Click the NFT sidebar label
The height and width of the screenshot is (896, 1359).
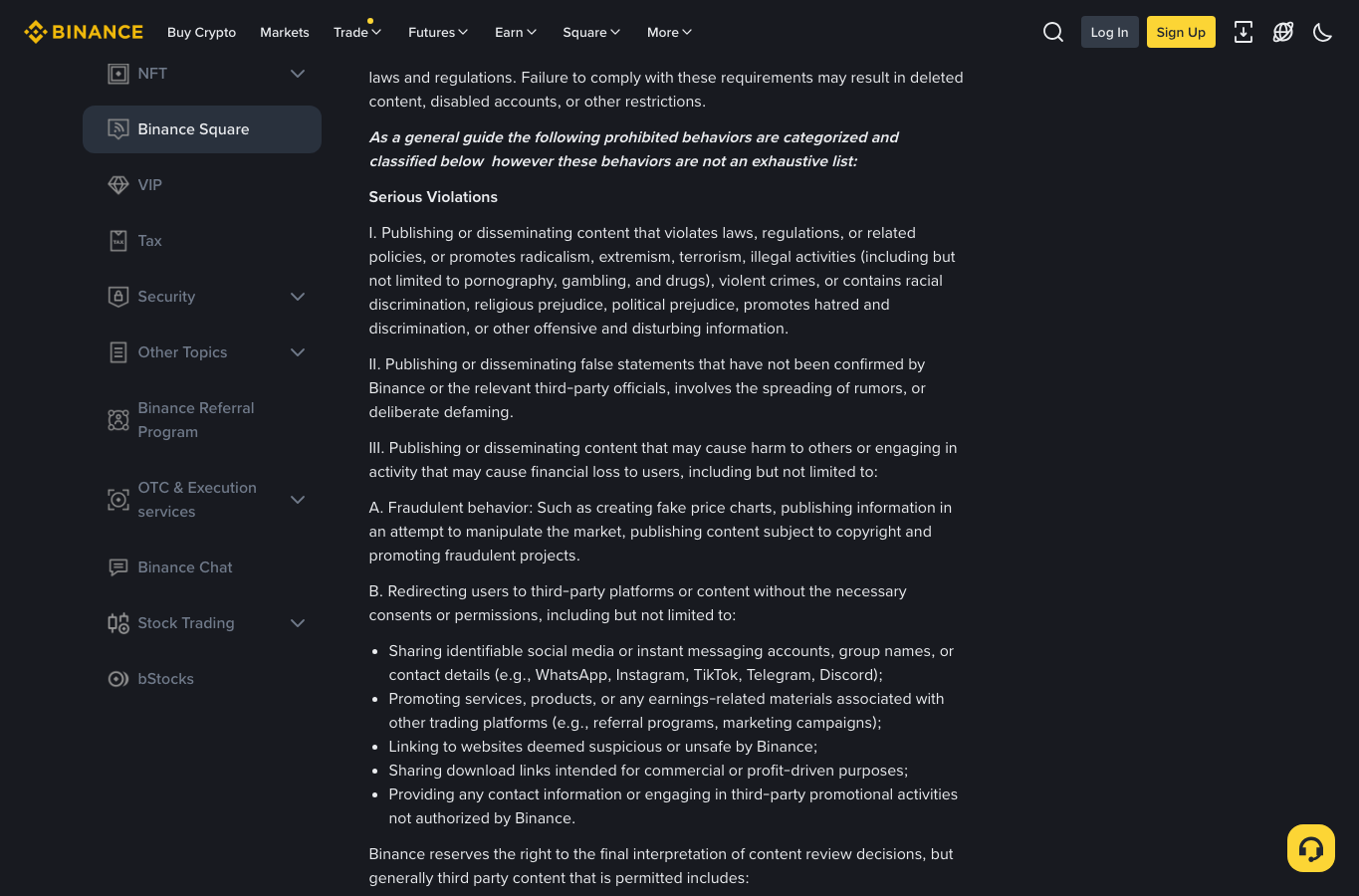[152, 74]
